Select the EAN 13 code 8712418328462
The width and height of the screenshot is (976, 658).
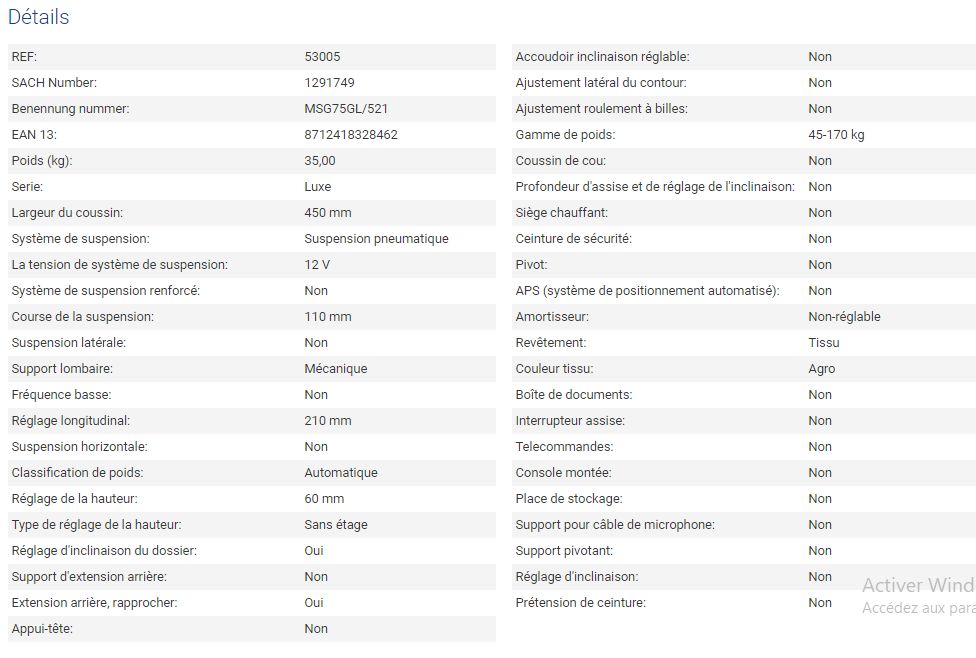[351, 135]
